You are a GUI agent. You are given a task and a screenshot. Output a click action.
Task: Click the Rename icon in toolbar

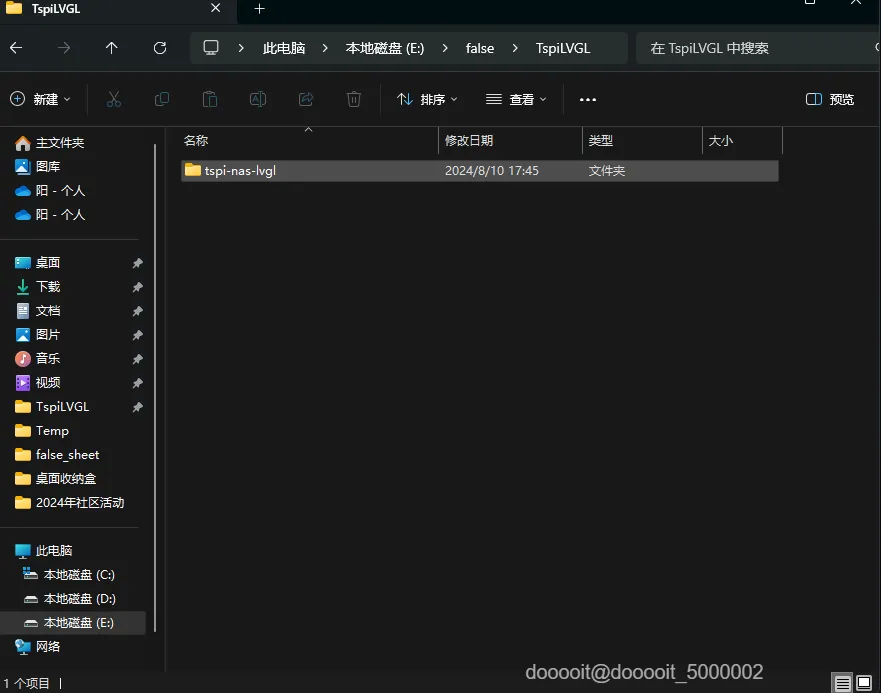258,99
